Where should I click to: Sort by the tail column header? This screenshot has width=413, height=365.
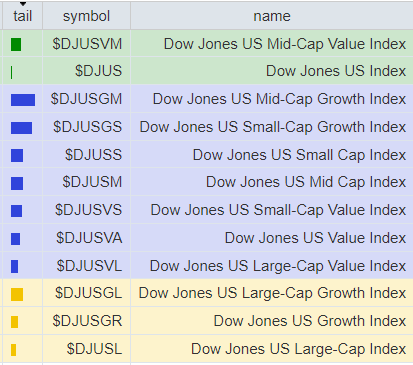23,16
